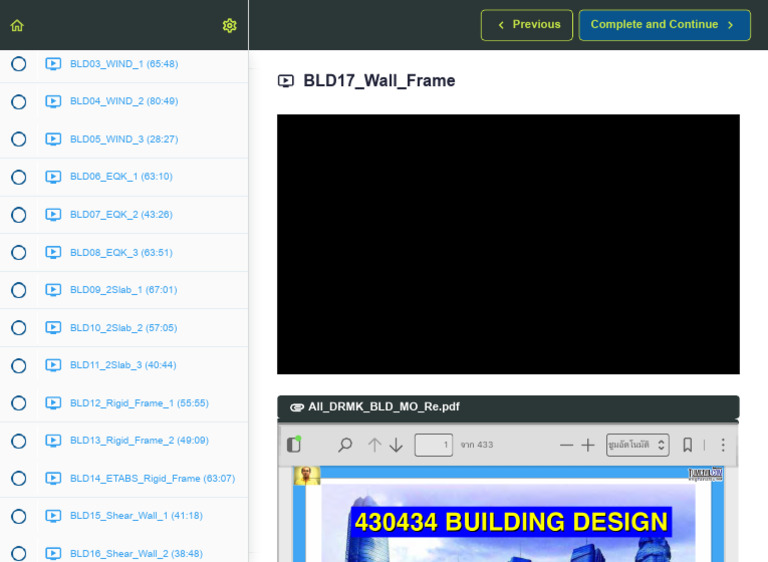The height and width of the screenshot is (562, 768).
Task: Click the PDF bookmark icon
Action: click(x=688, y=445)
